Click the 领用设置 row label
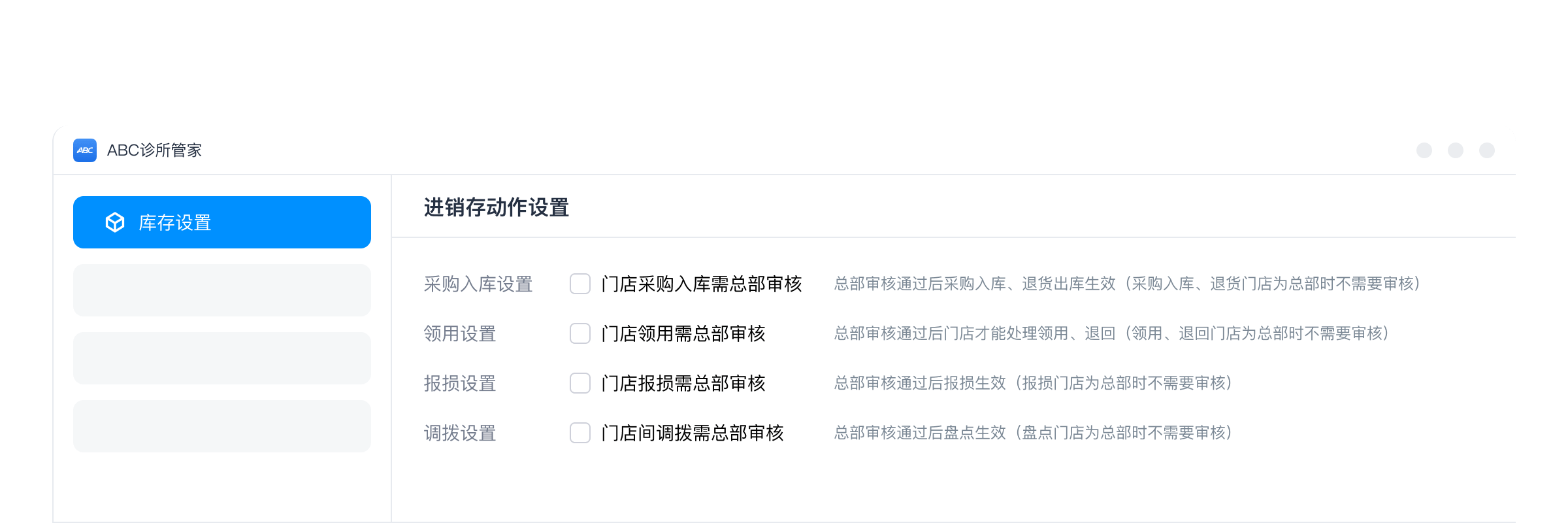 click(x=460, y=333)
